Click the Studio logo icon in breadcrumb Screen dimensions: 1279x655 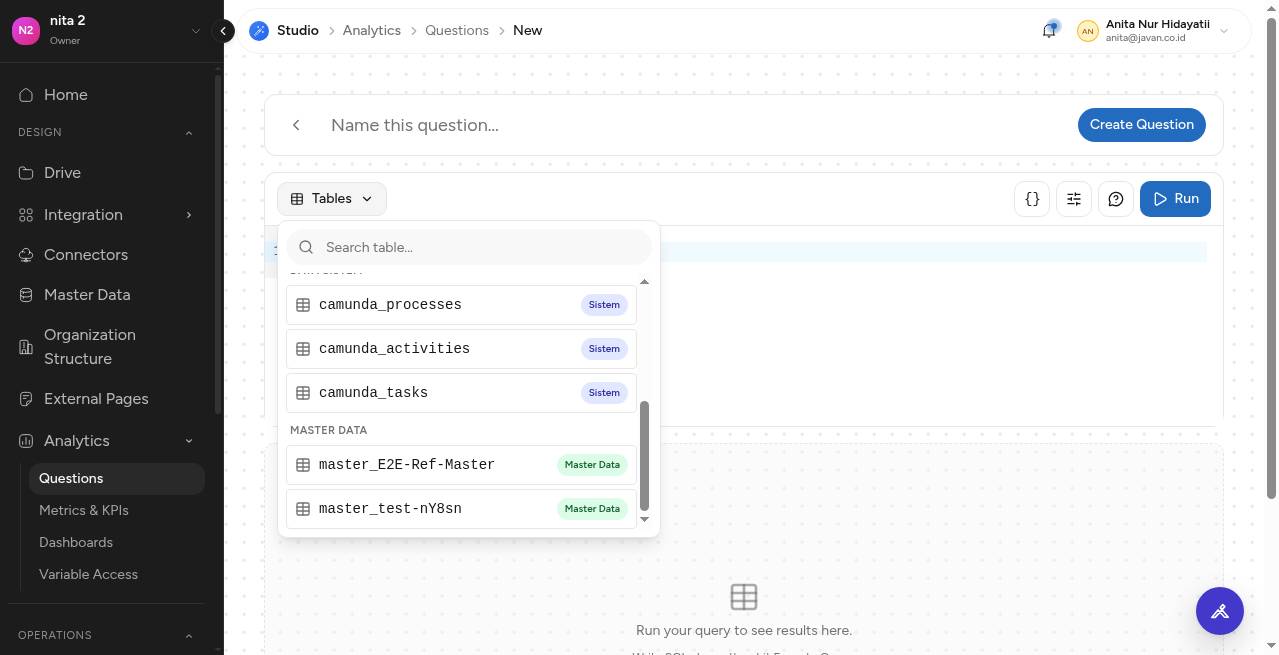(259, 31)
